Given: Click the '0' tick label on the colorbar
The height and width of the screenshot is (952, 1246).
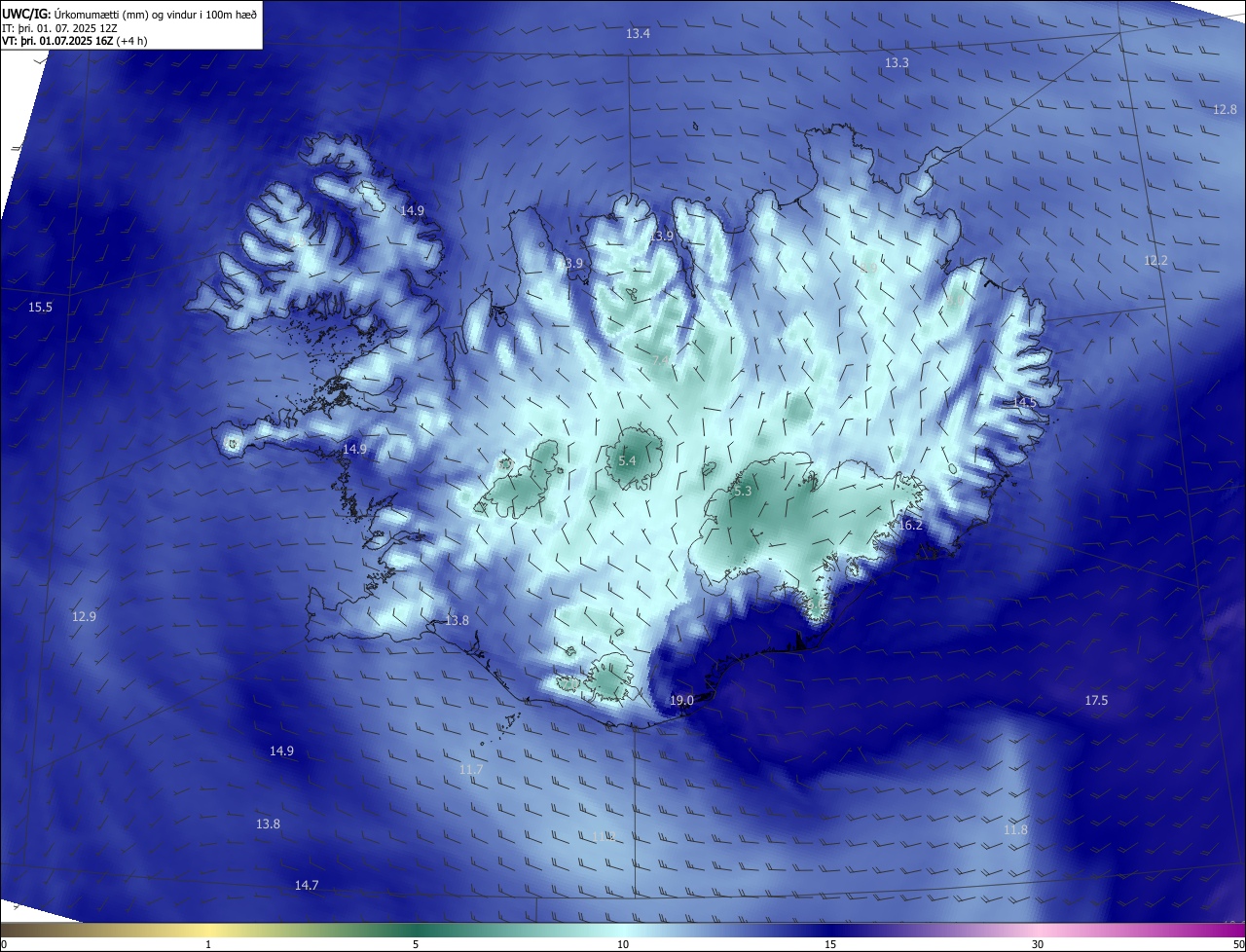Looking at the screenshot, I should click(4, 944).
